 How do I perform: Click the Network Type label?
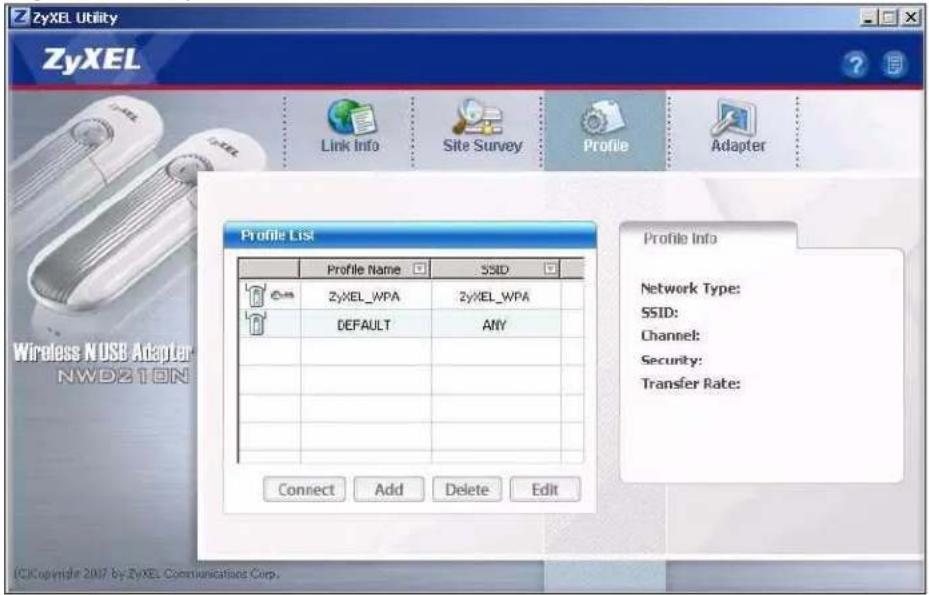tap(690, 289)
